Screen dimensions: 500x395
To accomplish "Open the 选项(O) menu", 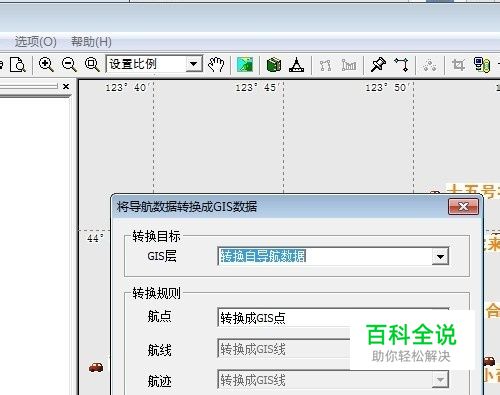I will [x=36, y=42].
